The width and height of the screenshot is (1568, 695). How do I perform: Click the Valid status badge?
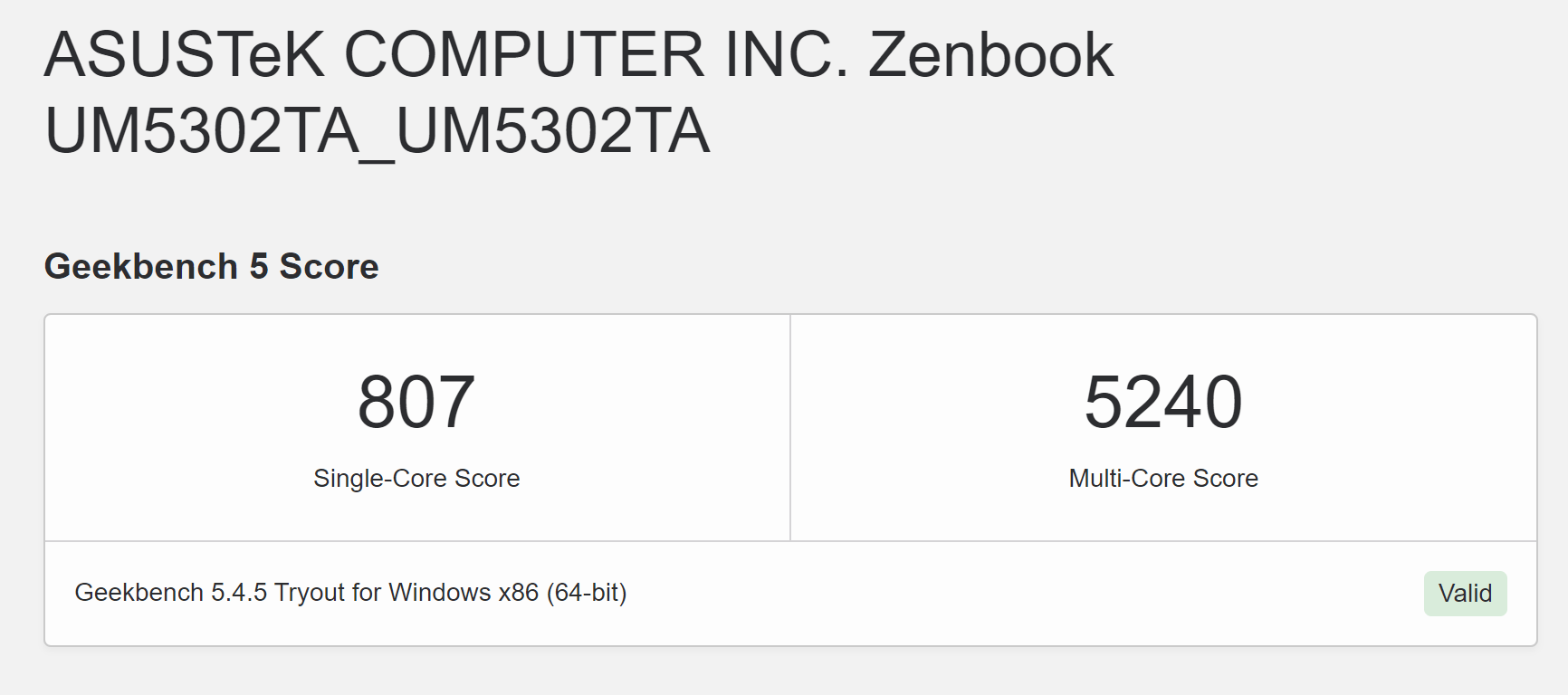tap(1465, 594)
